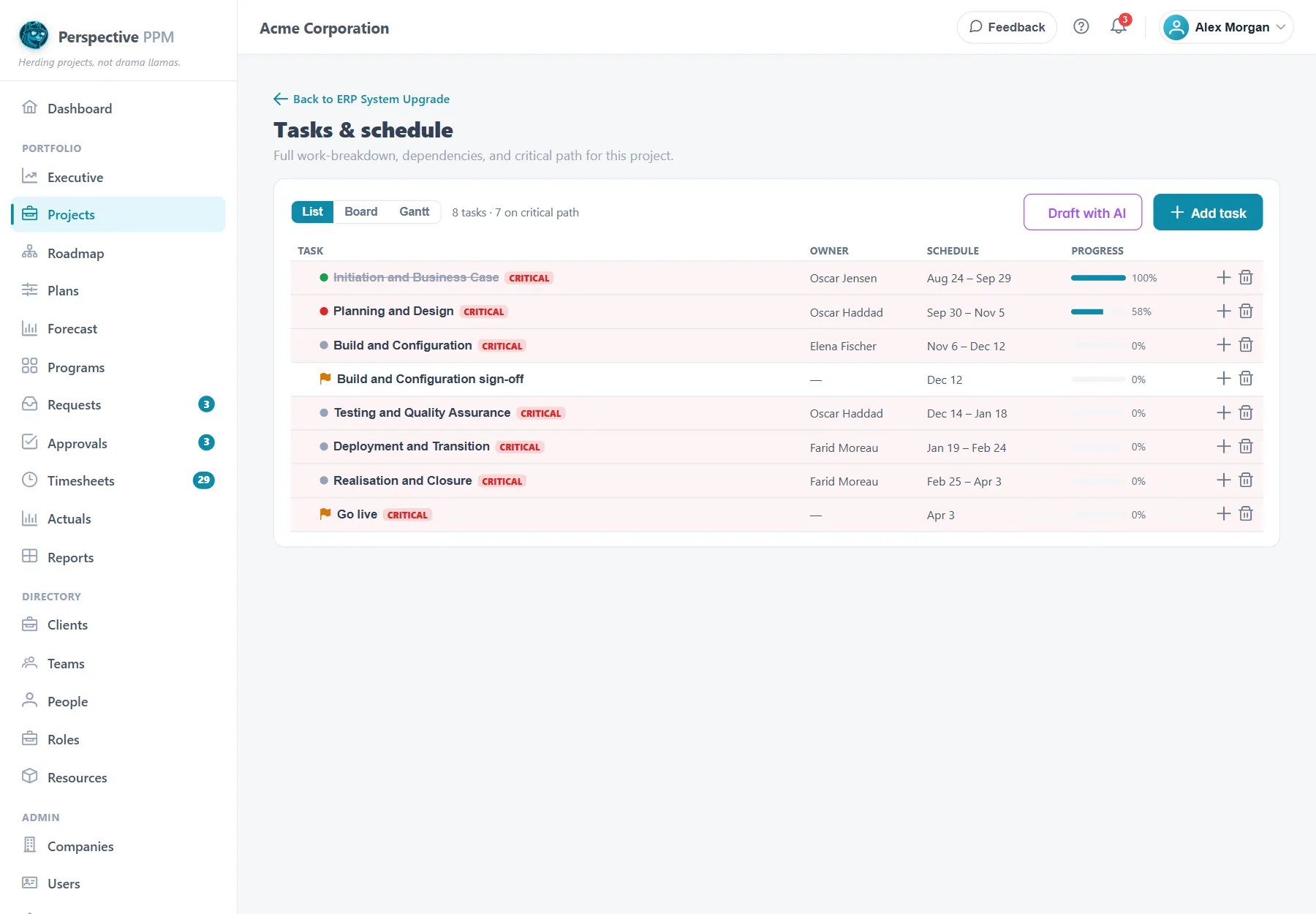Click the Initiation and Business Case progress bar
This screenshot has width=1316, height=914.
pos(1098,278)
